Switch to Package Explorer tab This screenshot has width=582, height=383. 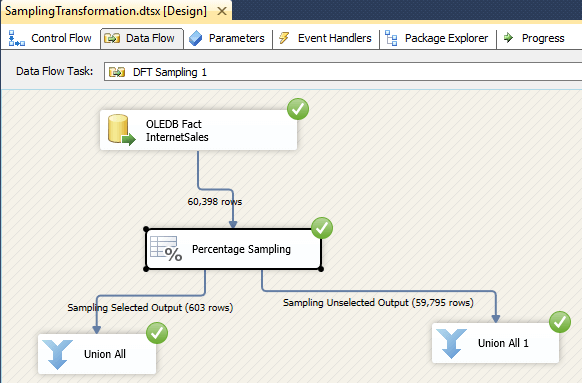point(437,38)
